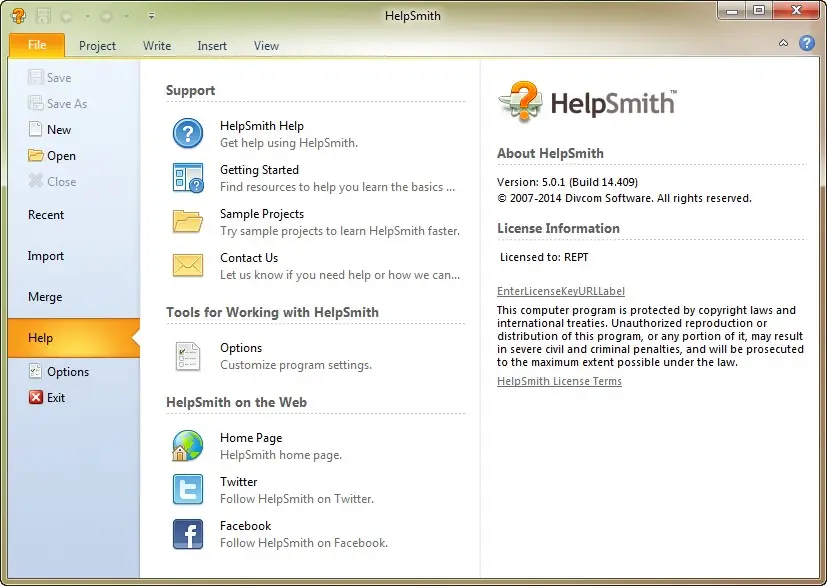Switch to the Insert tab
The image size is (827, 586).
tap(212, 46)
